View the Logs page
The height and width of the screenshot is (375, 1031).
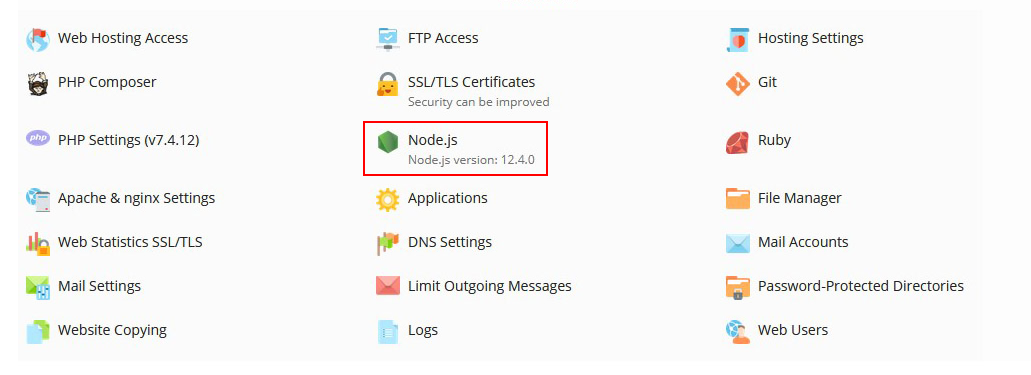[x=423, y=330]
